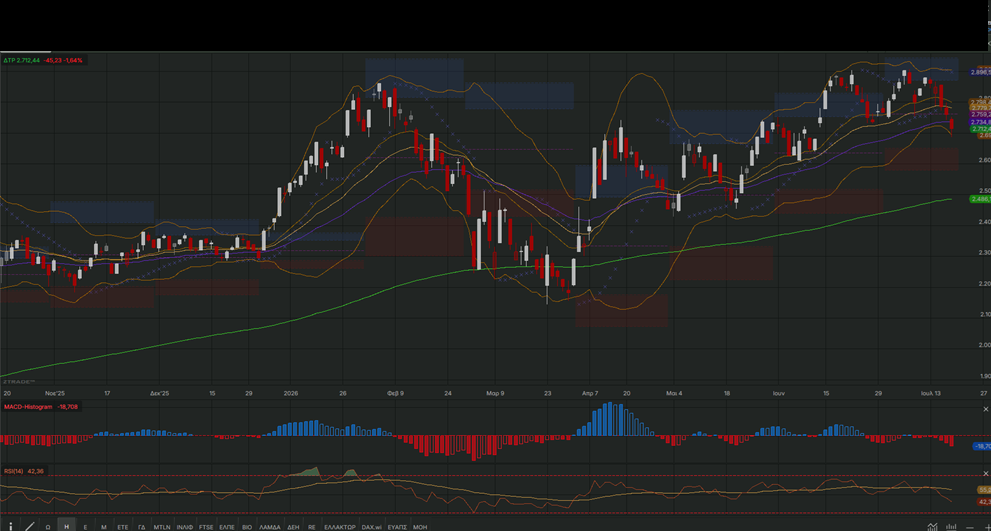
Task: Click the ΔΤΡ 2.712,44 symbol label
Action: 21,60
